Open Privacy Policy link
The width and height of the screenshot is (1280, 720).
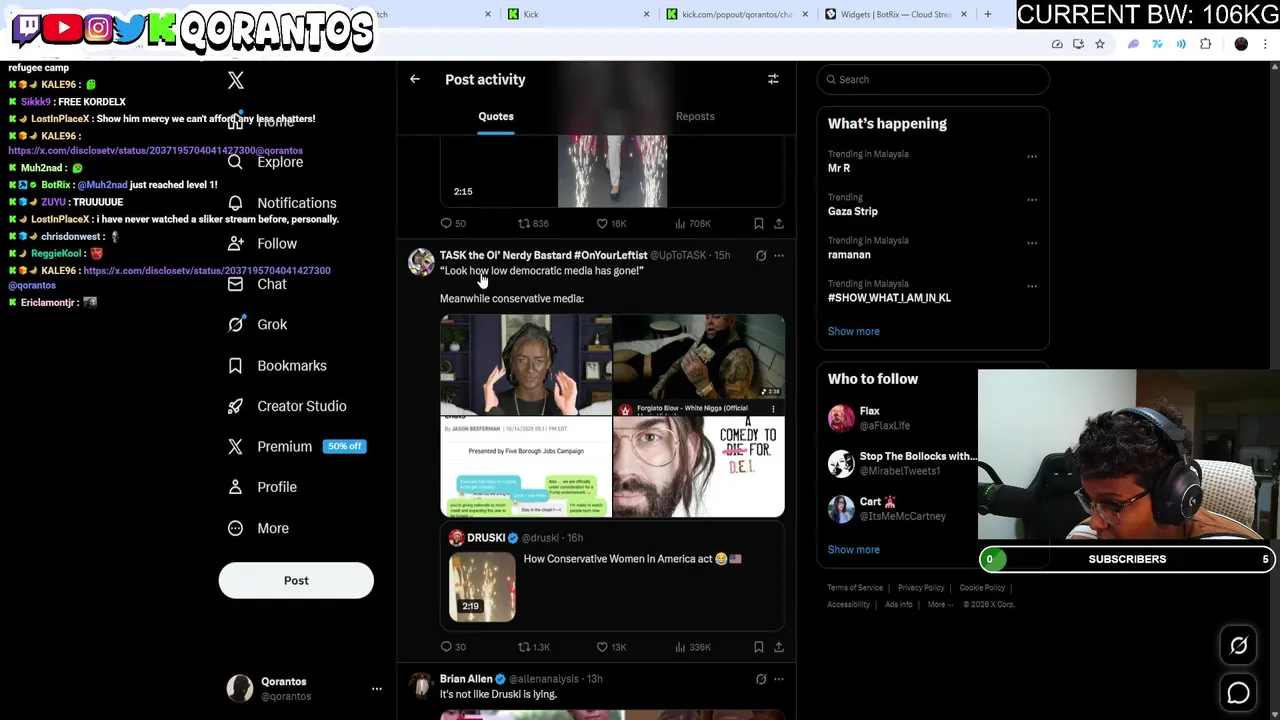tap(921, 588)
